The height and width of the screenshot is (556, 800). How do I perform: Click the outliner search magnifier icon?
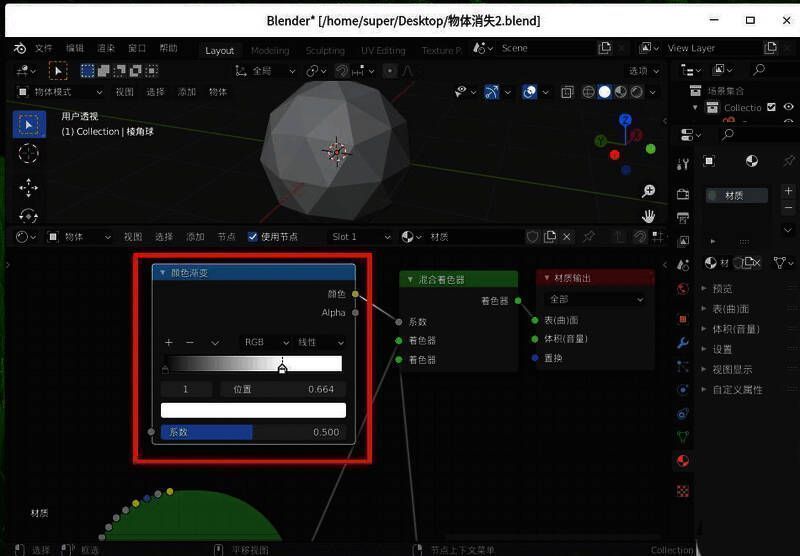click(x=759, y=70)
